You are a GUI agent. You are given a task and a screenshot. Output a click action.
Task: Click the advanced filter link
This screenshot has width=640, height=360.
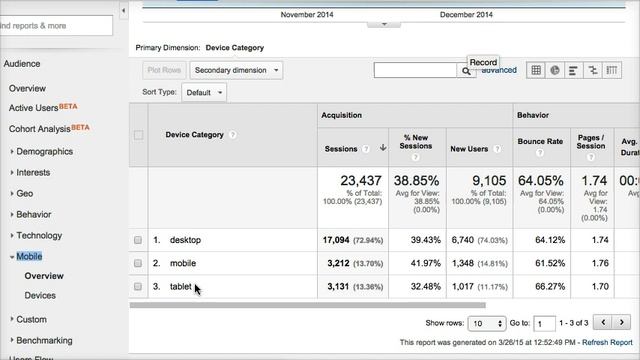499,71
